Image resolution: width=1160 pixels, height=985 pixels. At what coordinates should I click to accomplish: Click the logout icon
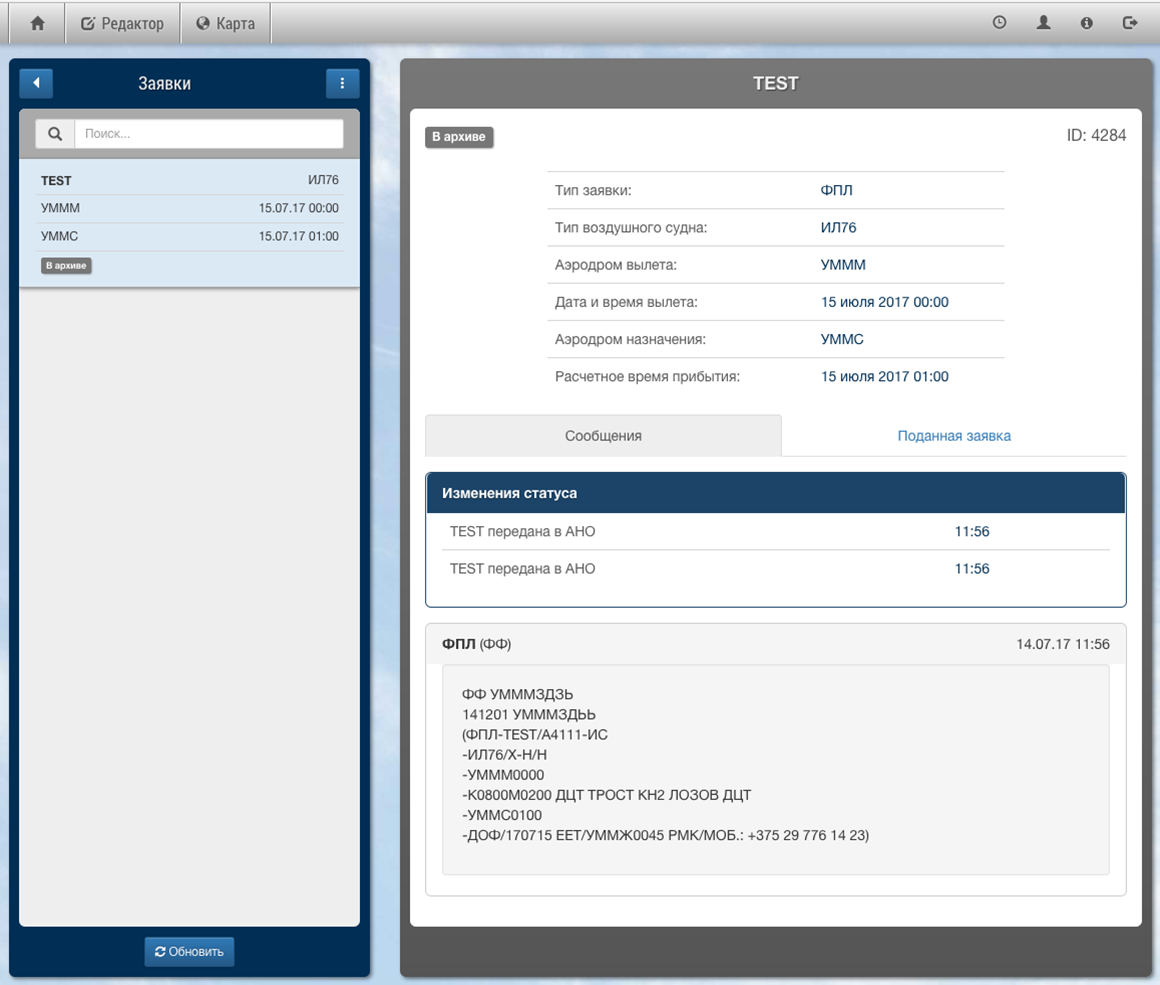(x=1130, y=23)
